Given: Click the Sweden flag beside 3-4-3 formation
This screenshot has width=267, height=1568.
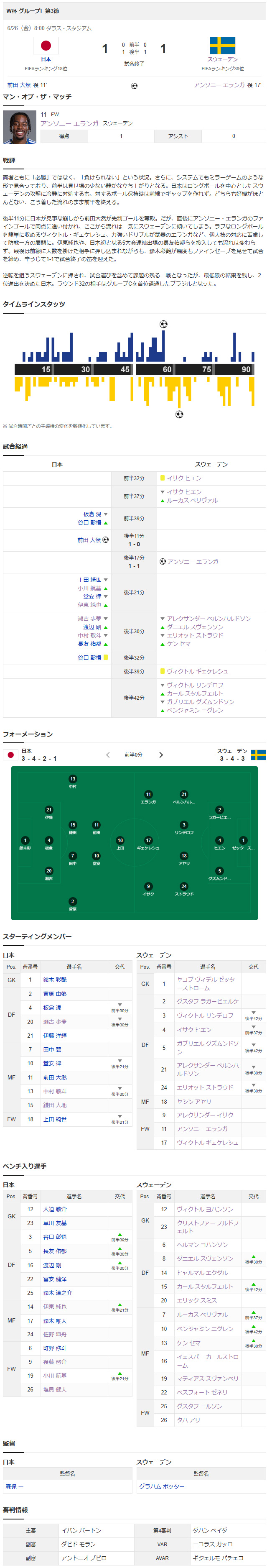Looking at the screenshot, I should [258, 755].
